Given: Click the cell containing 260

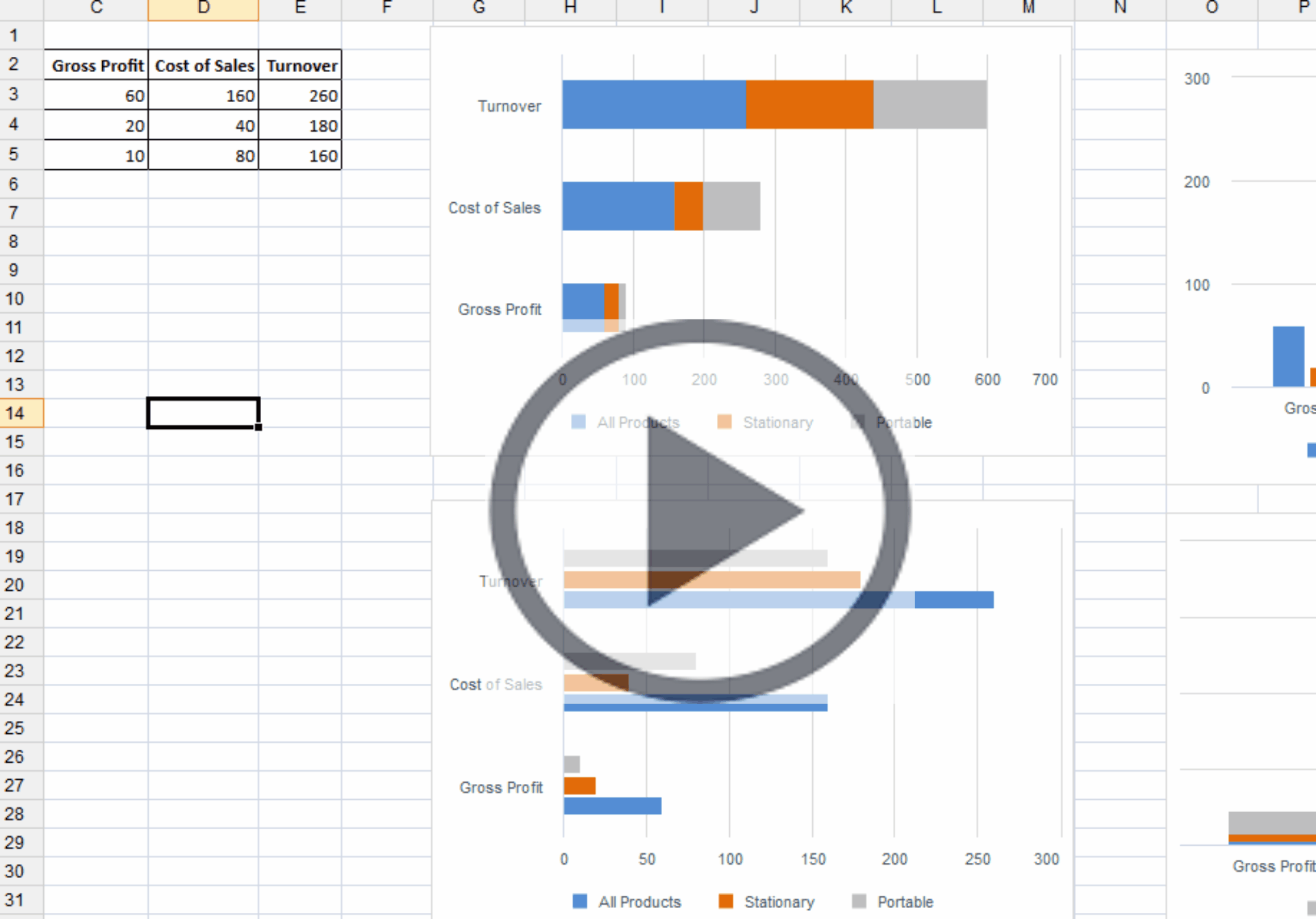Looking at the screenshot, I should 300,95.
